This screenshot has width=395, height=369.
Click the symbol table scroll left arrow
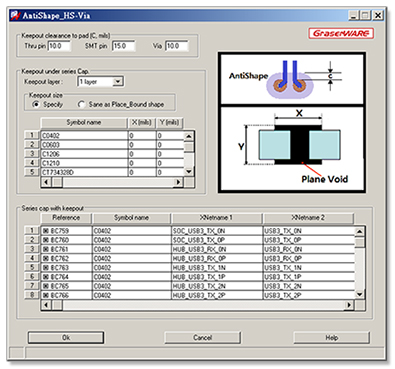pyautogui.click(x=46, y=182)
